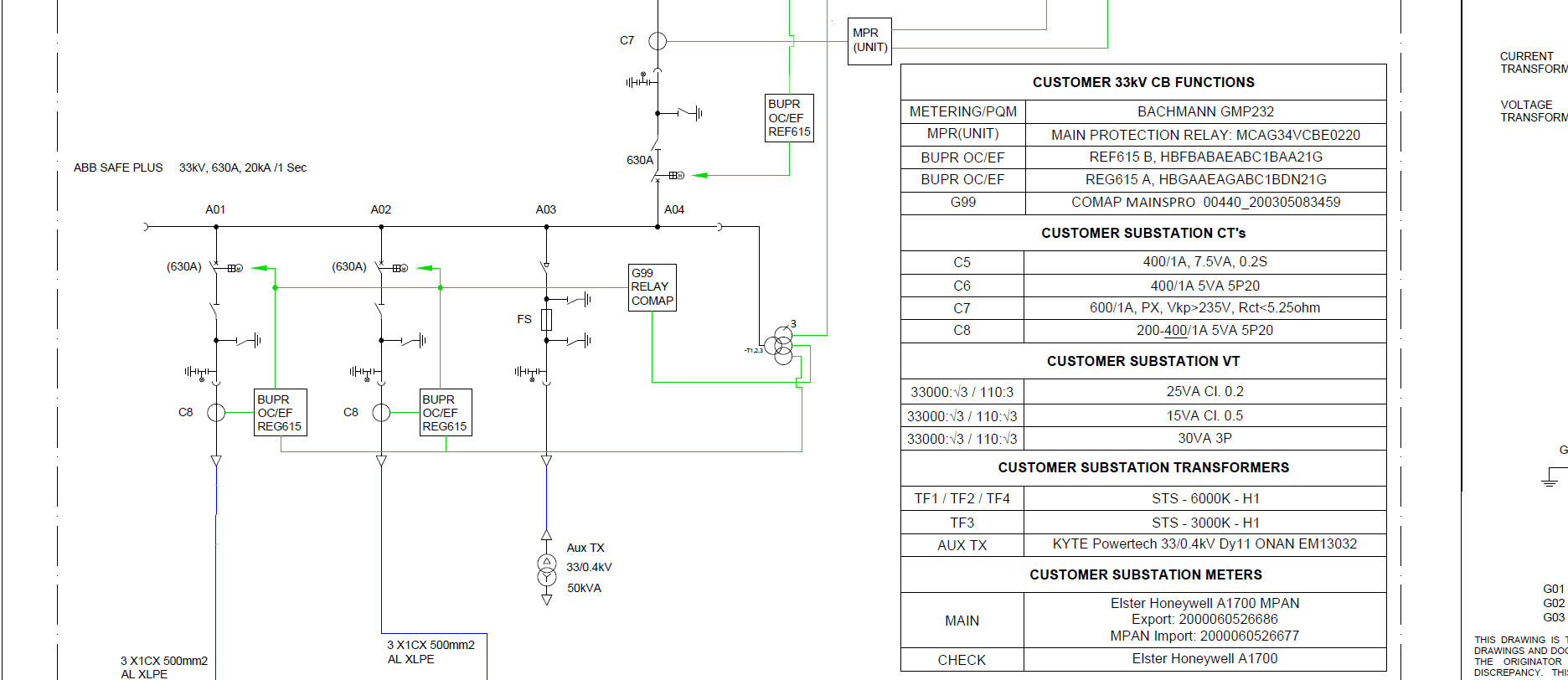Select the BACHMANN GMP232 table cell
Image resolution: width=1568 pixels, height=680 pixels.
[1204, 111]
